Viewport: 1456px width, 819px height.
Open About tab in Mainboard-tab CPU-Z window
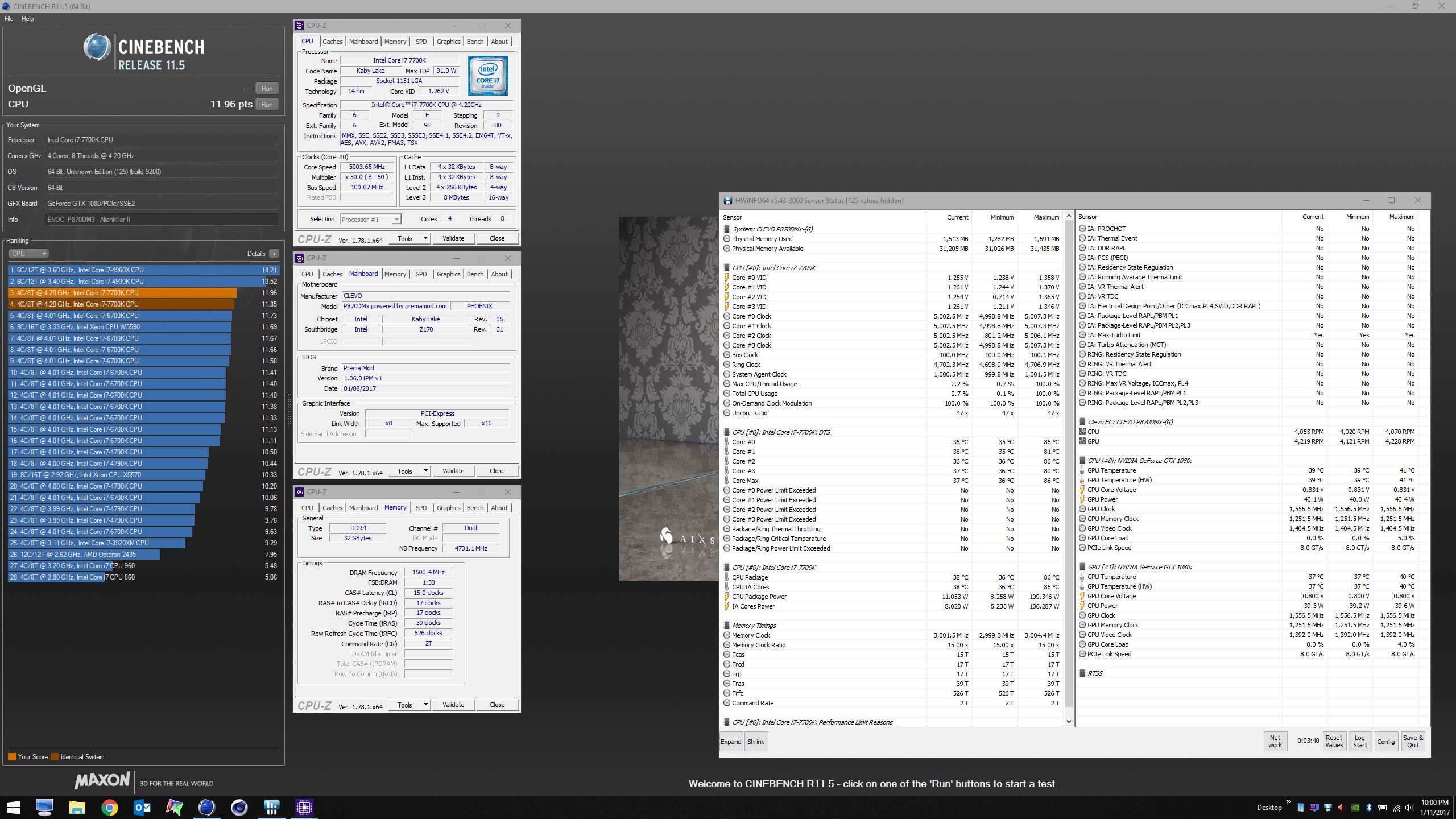click(499, 274)
